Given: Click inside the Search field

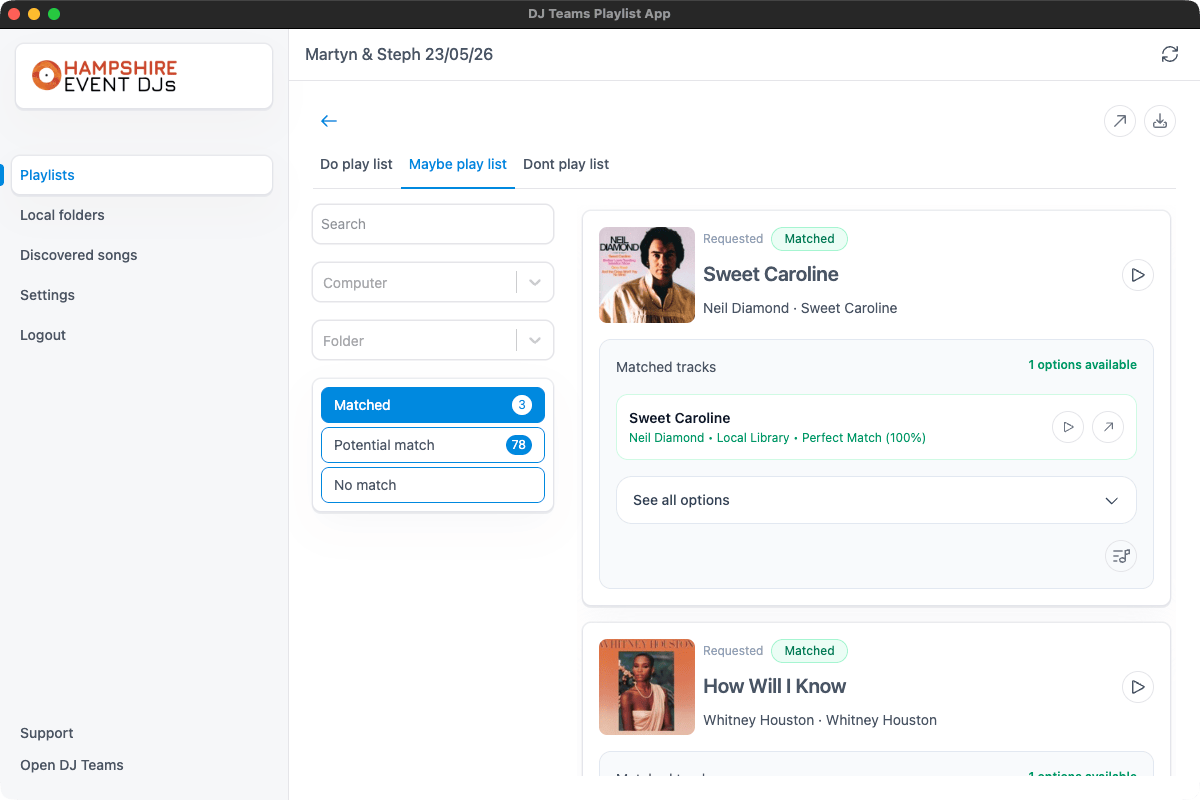Looking at the screenshot, I should point(432,224).
